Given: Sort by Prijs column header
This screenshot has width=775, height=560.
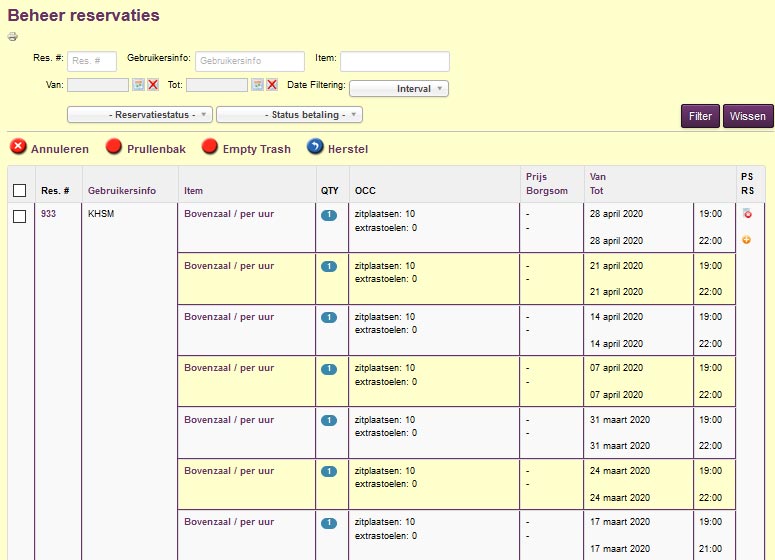Looking at the screenshot, I should pos(536,176).
